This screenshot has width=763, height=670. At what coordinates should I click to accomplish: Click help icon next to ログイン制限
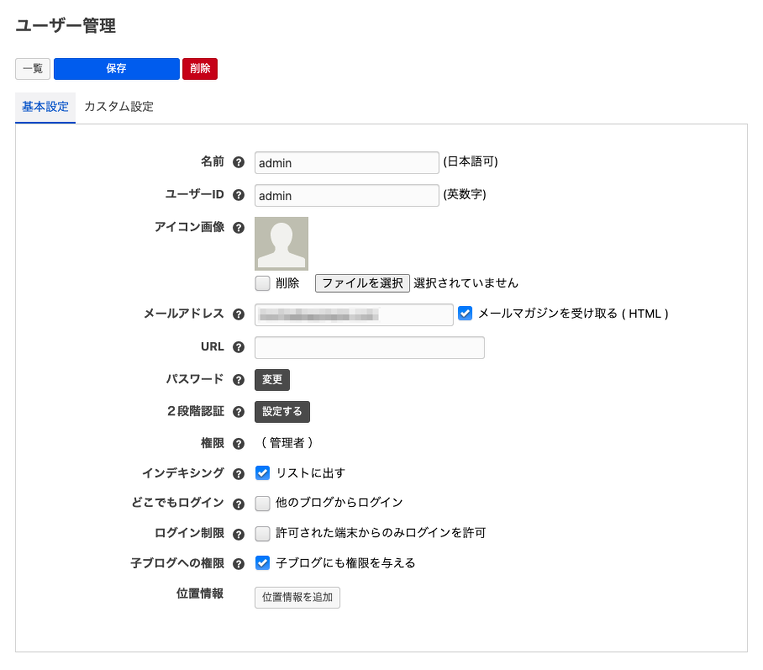tap(238, 533)
